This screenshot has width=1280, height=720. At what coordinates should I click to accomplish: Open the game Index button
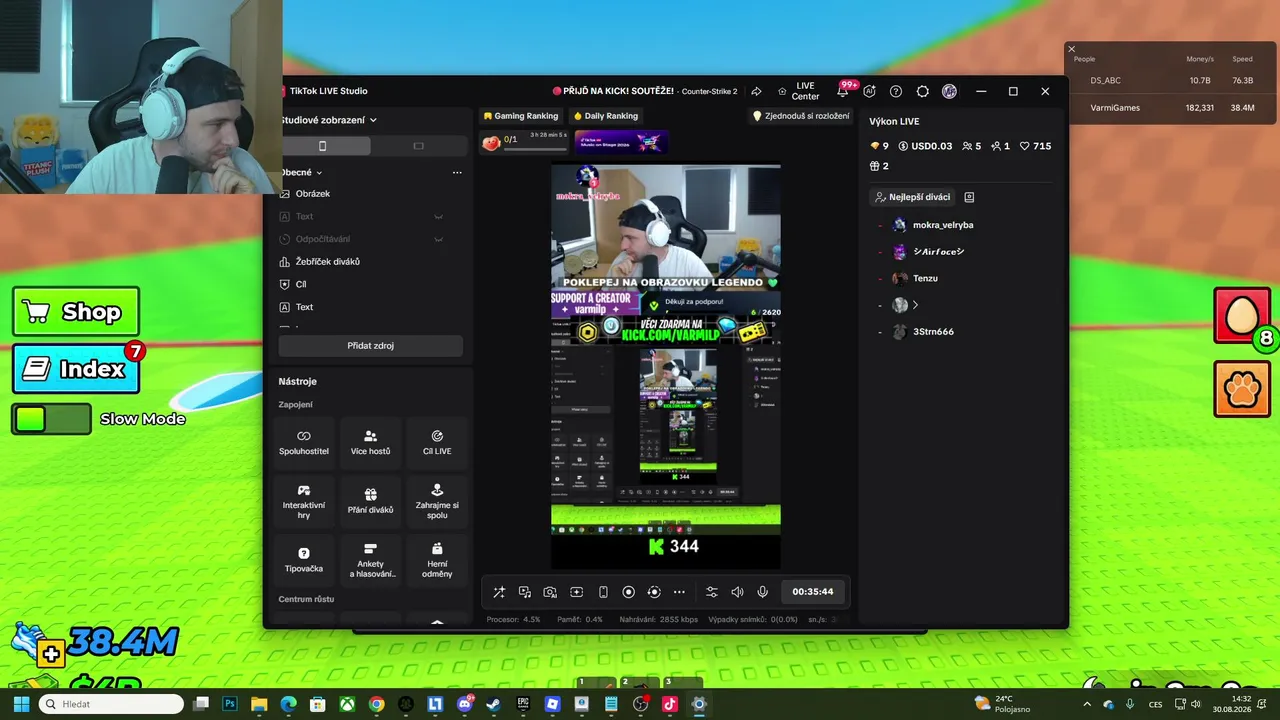click(76, 369)
